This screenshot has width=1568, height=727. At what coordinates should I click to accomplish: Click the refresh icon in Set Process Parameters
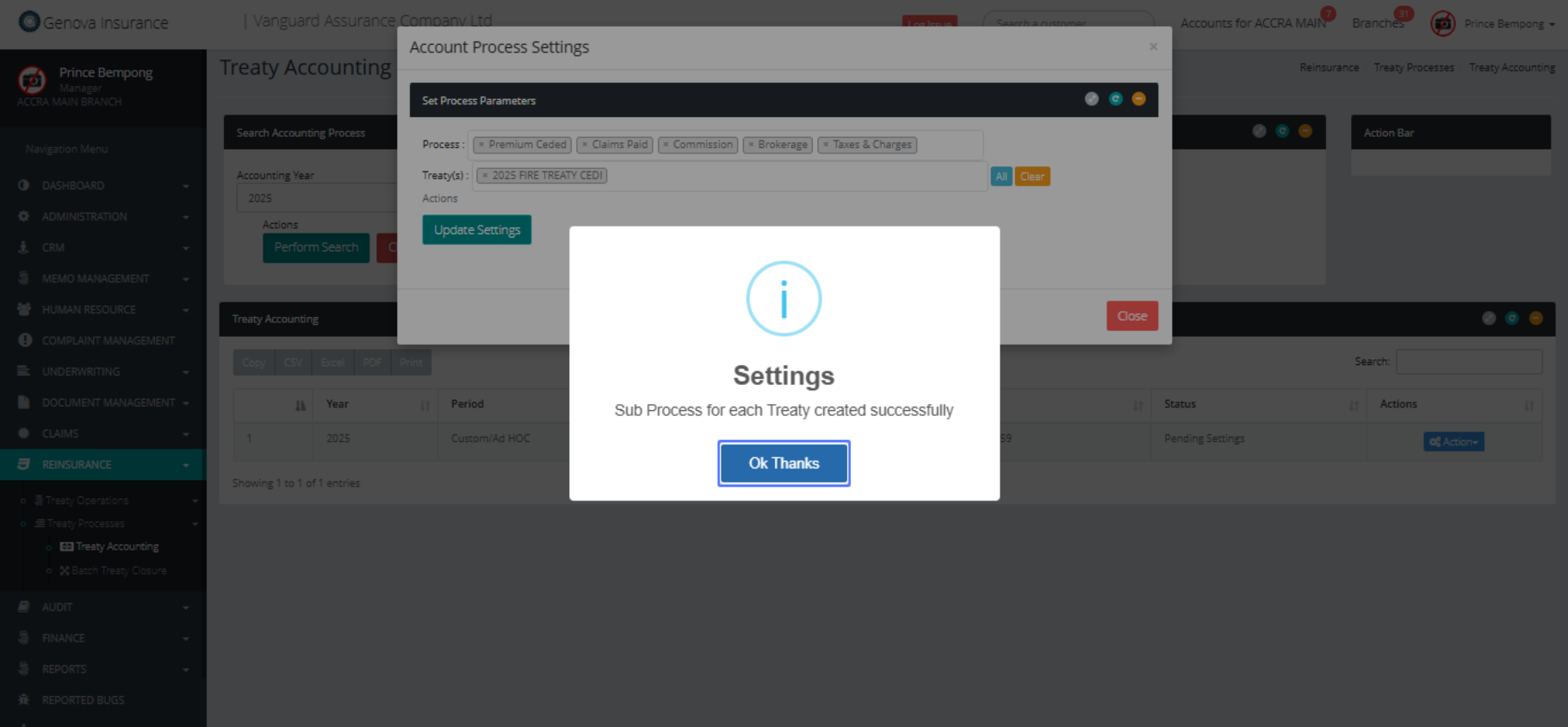pyautogui.click(x=1115, y=99)
